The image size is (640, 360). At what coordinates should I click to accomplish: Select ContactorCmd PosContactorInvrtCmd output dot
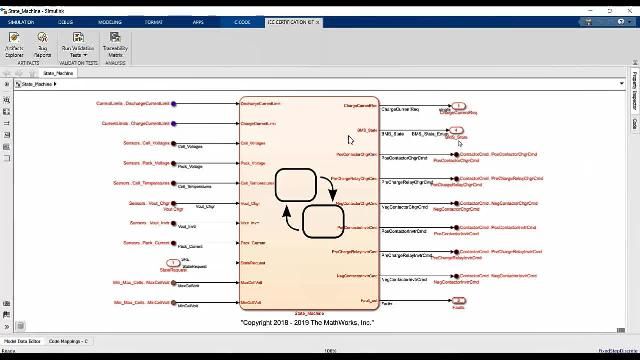456,227
